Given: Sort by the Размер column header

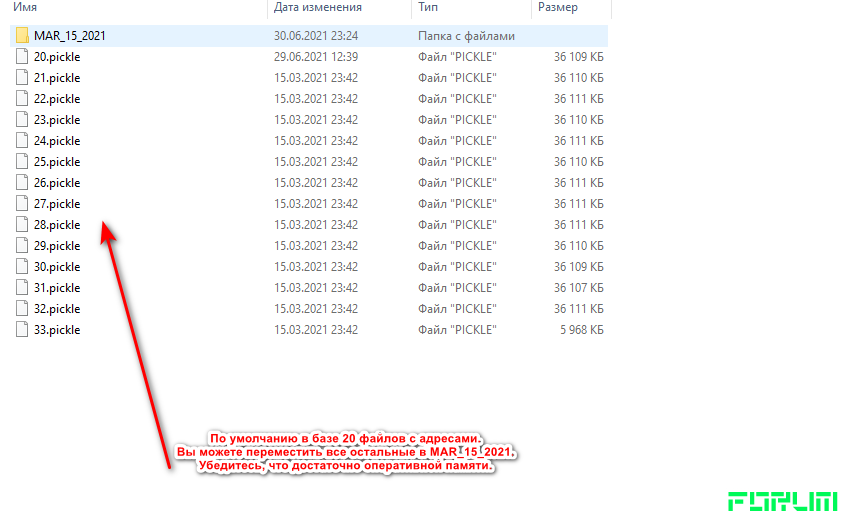Looking at the screenshot, I should tap(557, 8).
